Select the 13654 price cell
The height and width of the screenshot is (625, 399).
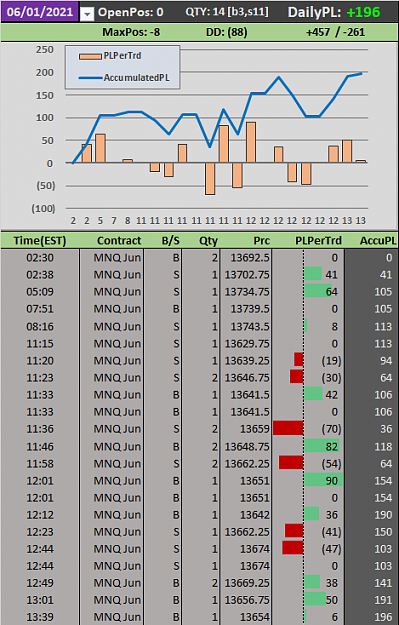[x=246, y=617]
